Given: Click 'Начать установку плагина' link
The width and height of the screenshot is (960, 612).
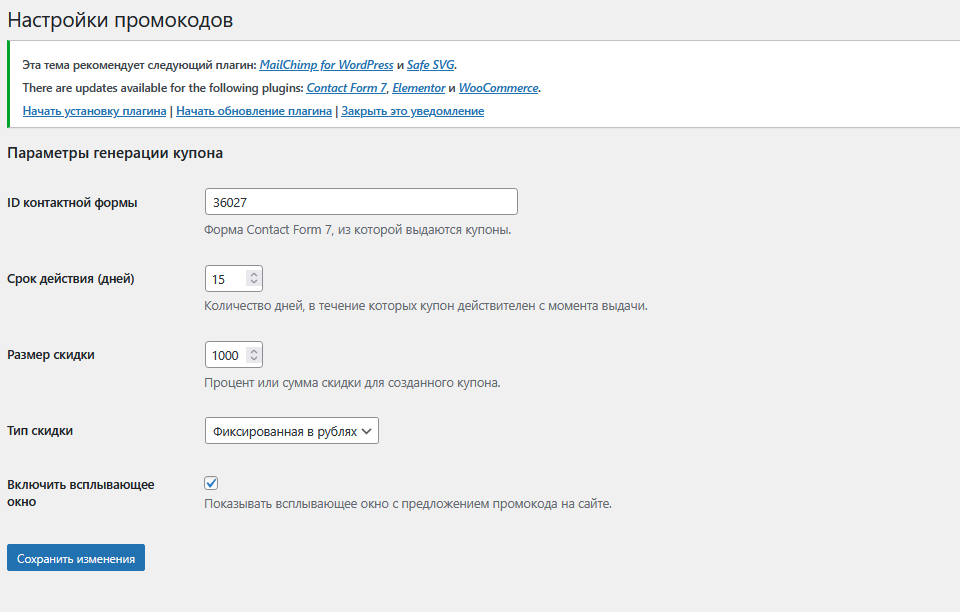Looking at the screenshot, I should point(94,111).
